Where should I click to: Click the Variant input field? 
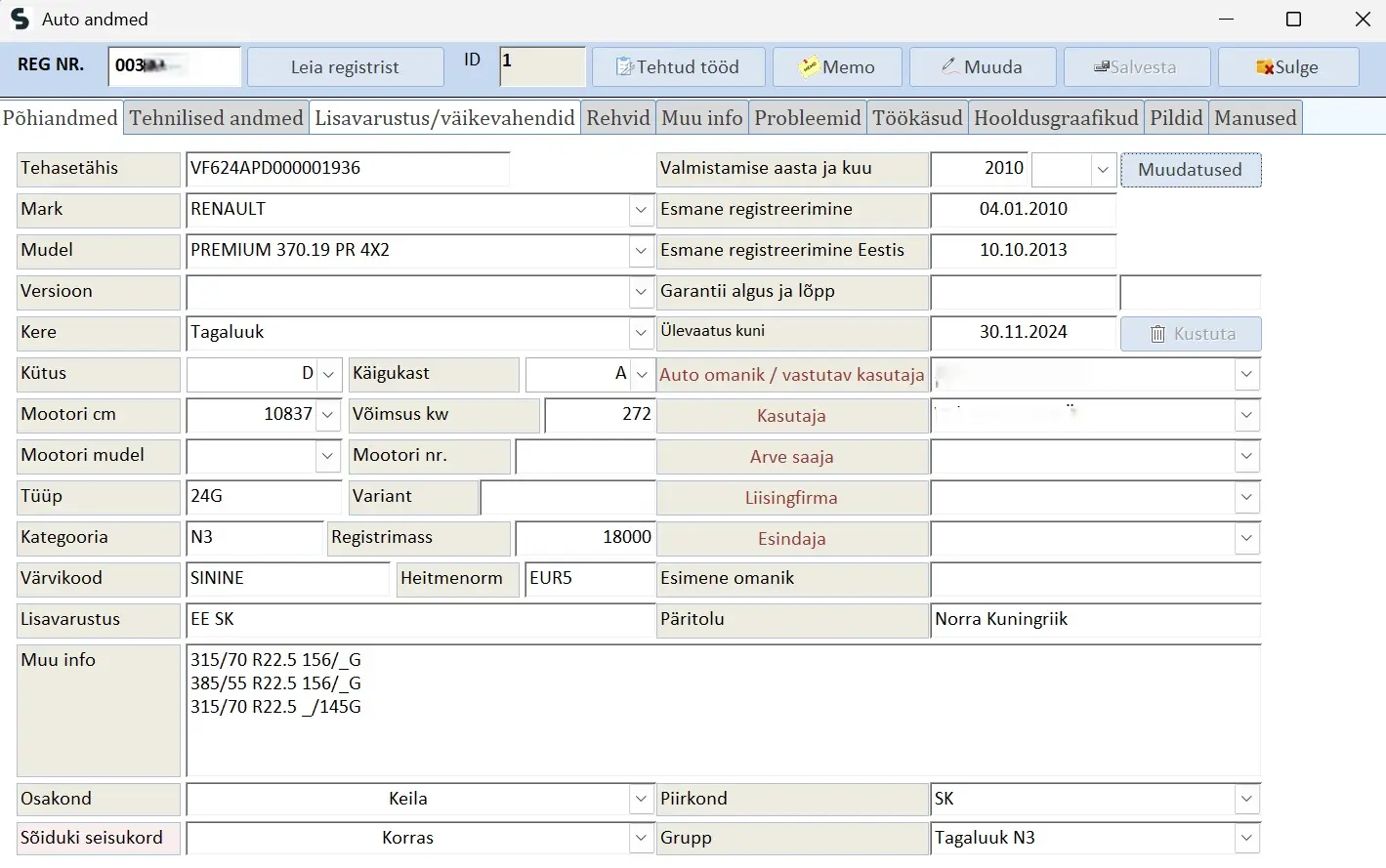coord(567,497)
